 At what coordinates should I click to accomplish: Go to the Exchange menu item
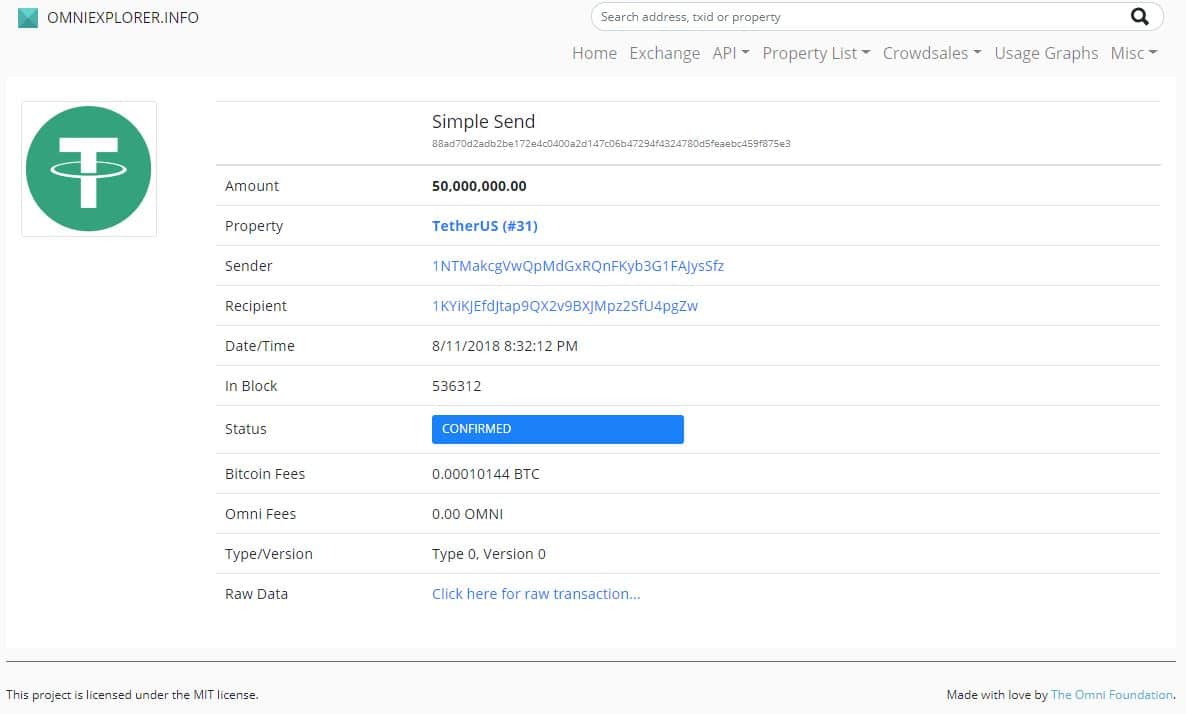(x=664, y=53)
